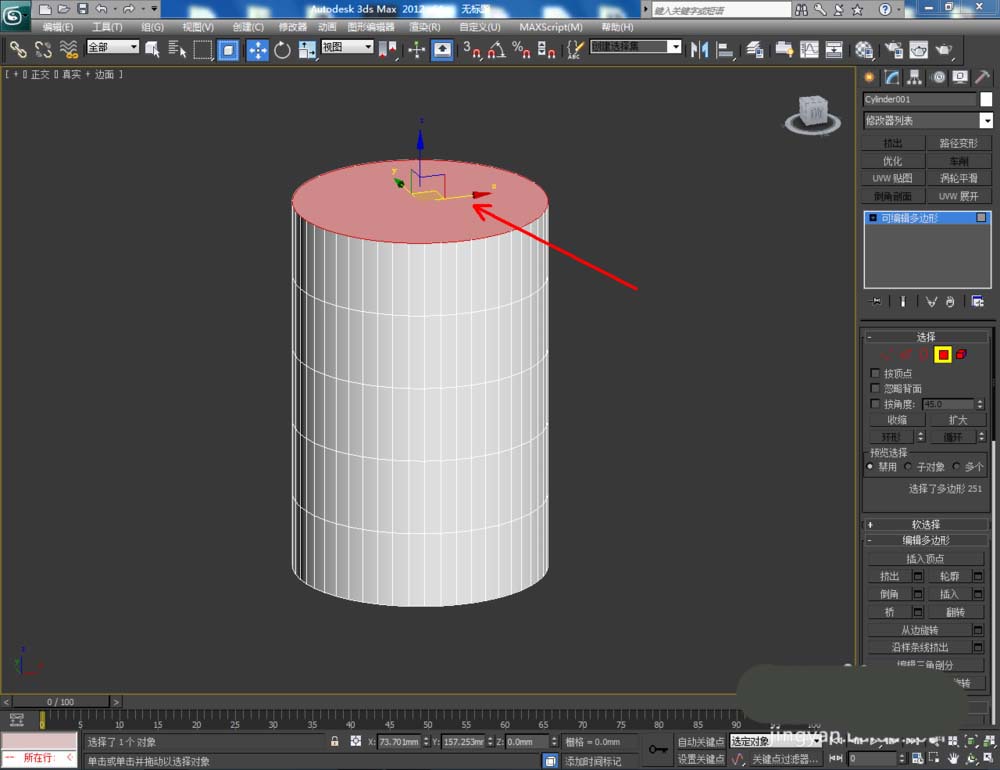Open the 修改器 menu
1000x770 pixels.
[x=292, y=27]
